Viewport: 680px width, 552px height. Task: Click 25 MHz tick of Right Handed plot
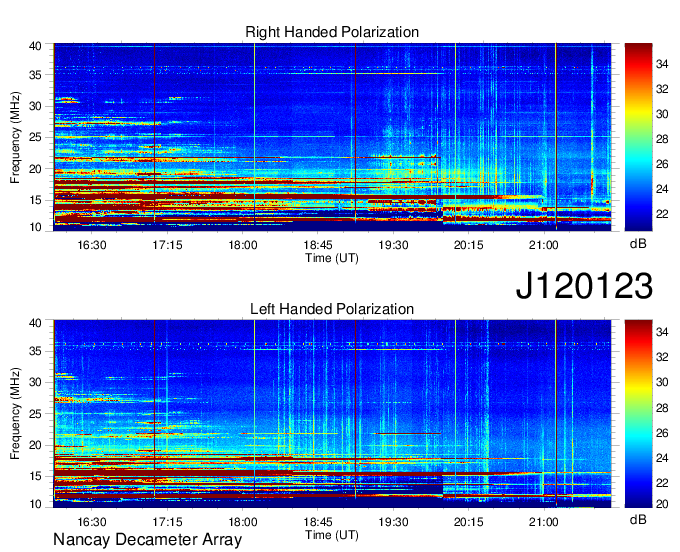[35, 137]
